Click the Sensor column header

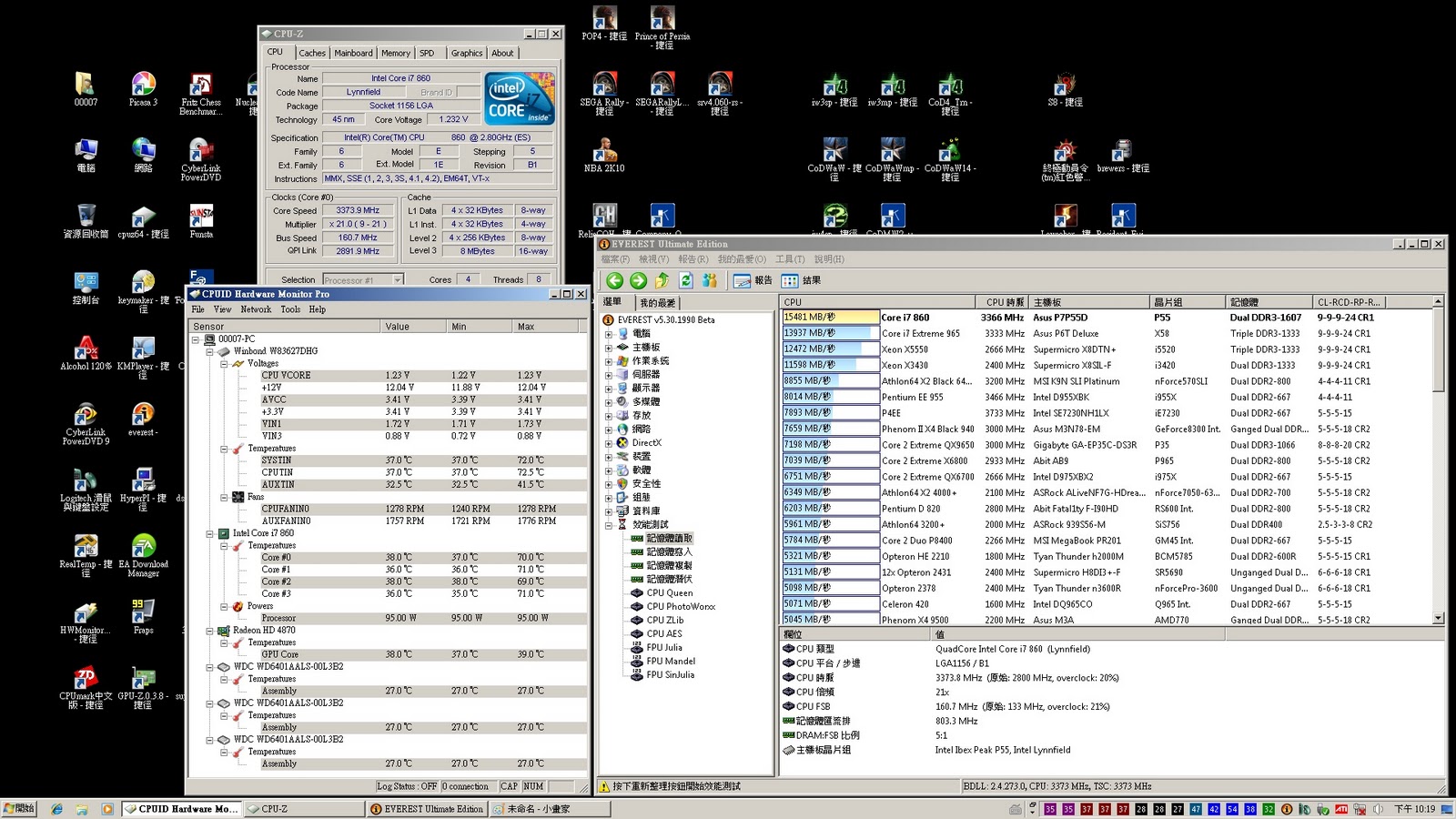tap(284, 327)
